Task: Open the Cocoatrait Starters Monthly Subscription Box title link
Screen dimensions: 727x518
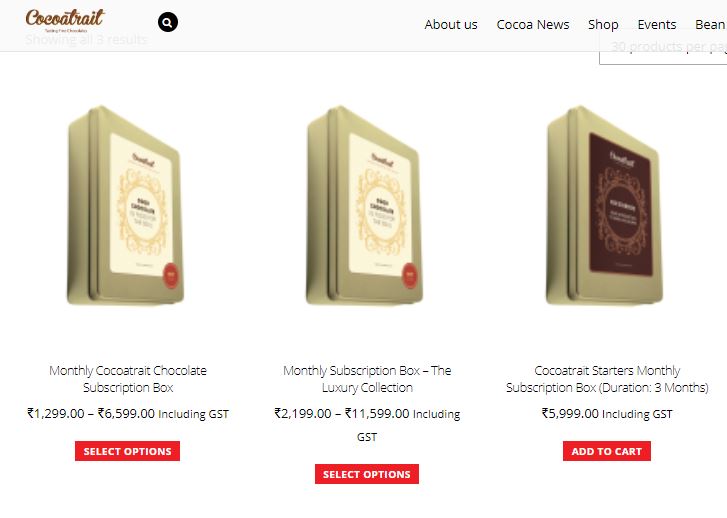Action: [607, 379]
